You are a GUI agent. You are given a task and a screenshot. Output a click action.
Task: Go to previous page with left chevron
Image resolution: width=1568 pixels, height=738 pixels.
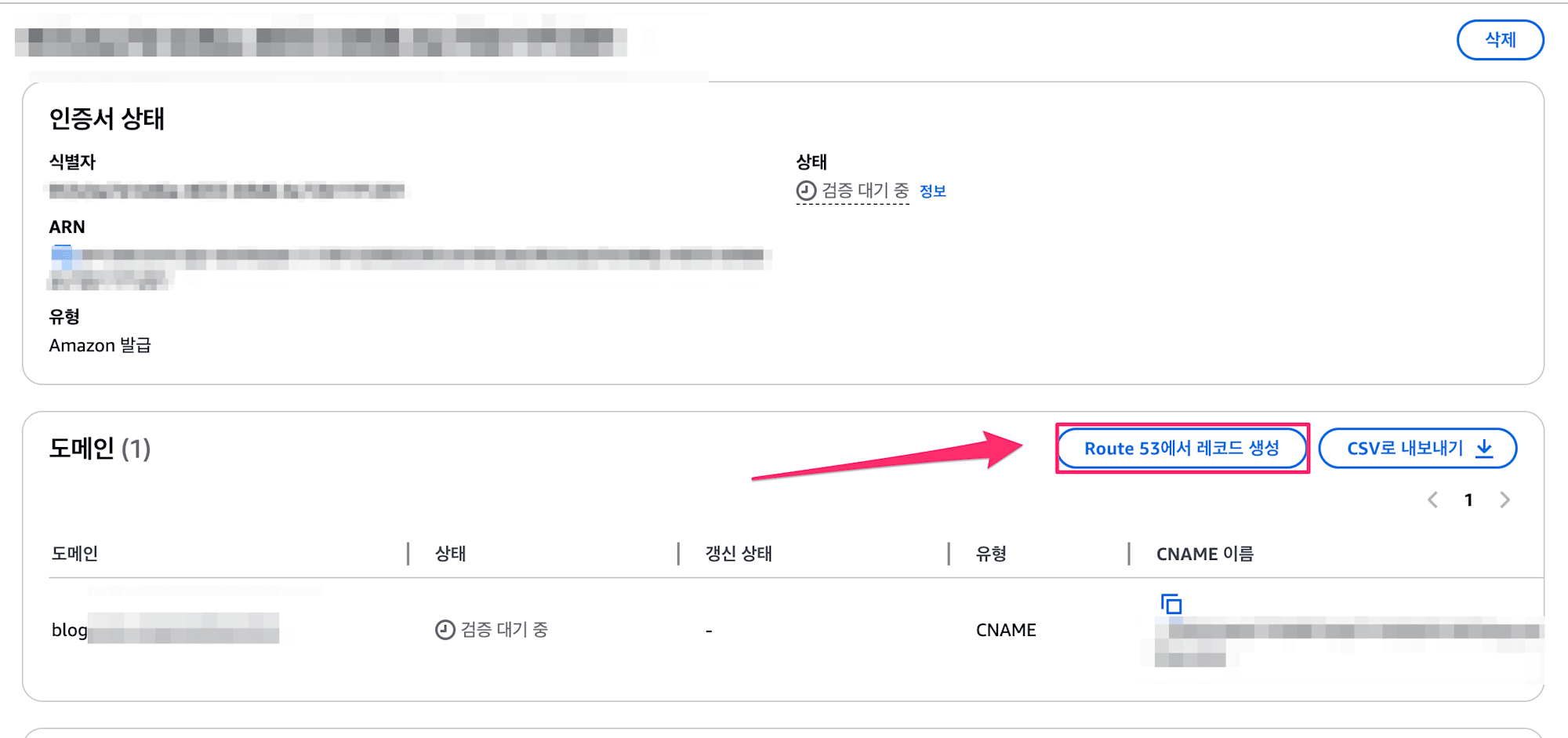point(1432,500)
